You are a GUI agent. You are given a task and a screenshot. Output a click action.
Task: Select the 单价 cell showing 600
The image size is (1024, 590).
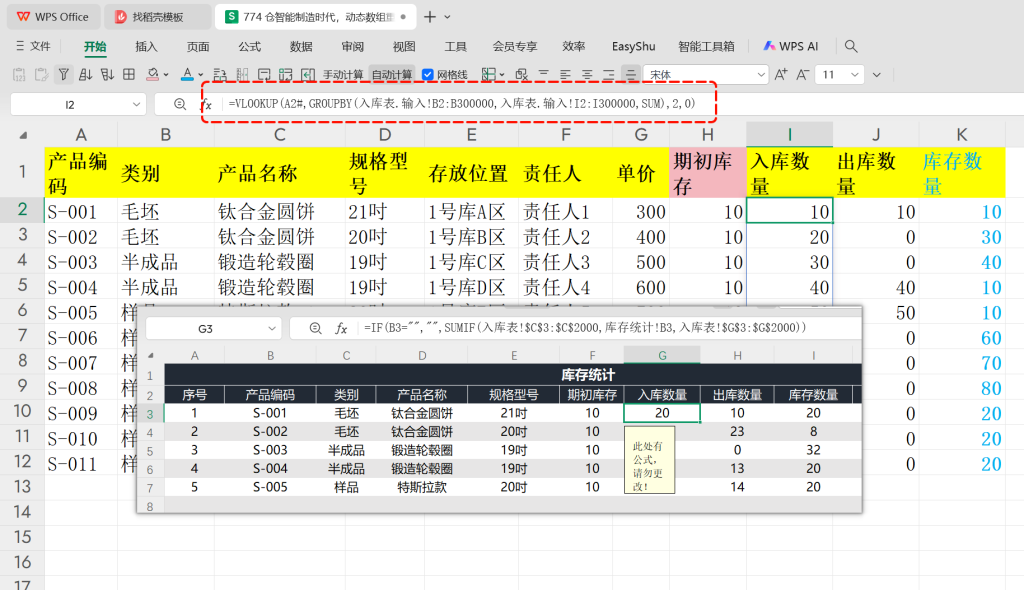coord(641,287)
